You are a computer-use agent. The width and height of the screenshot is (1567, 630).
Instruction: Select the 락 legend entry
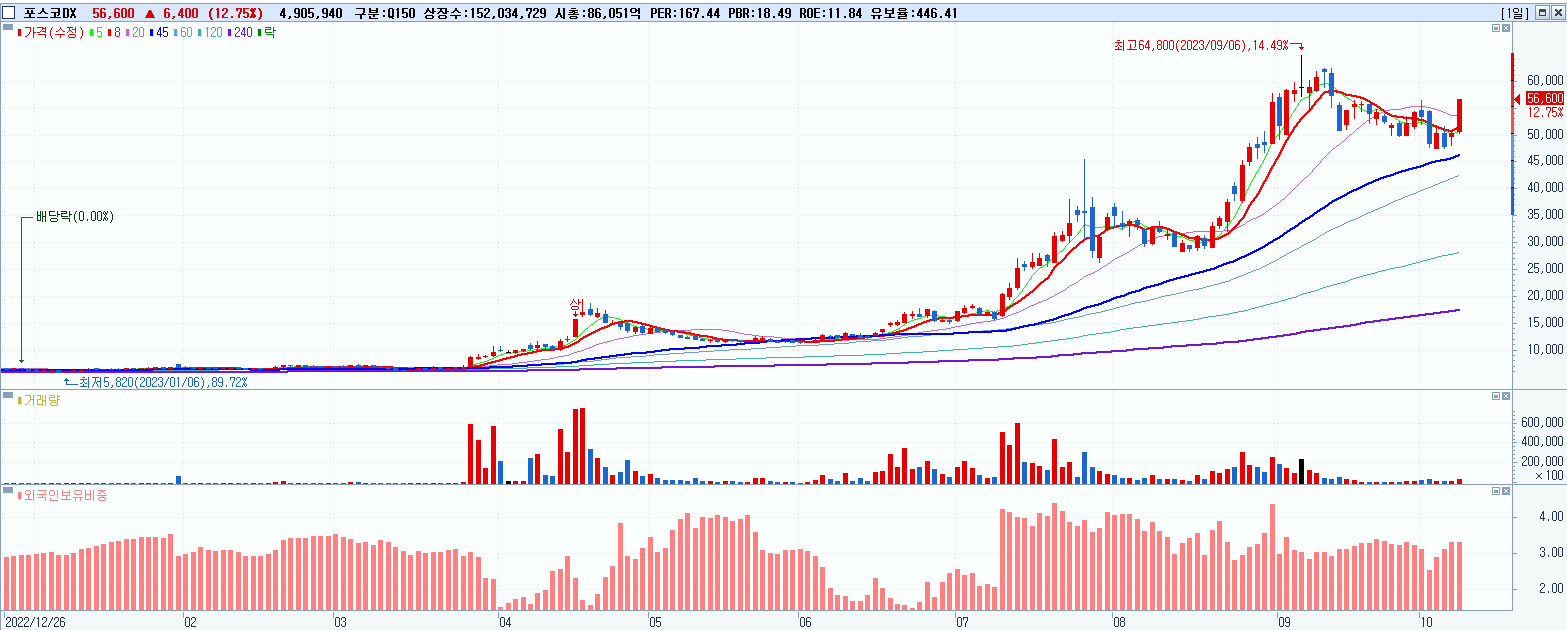pyautogui.click(x=267, y=33)
